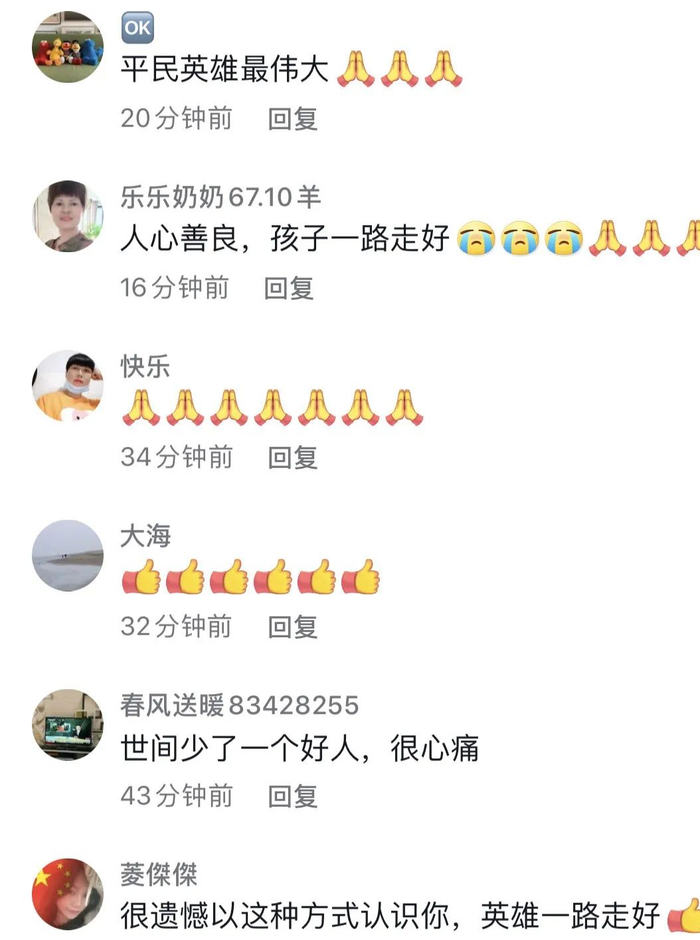The width and height of the screenshot is (700, 940).
Task: Click the first thumbs-up emoji in 大海's comment
Action: click(x=141, y=577)
